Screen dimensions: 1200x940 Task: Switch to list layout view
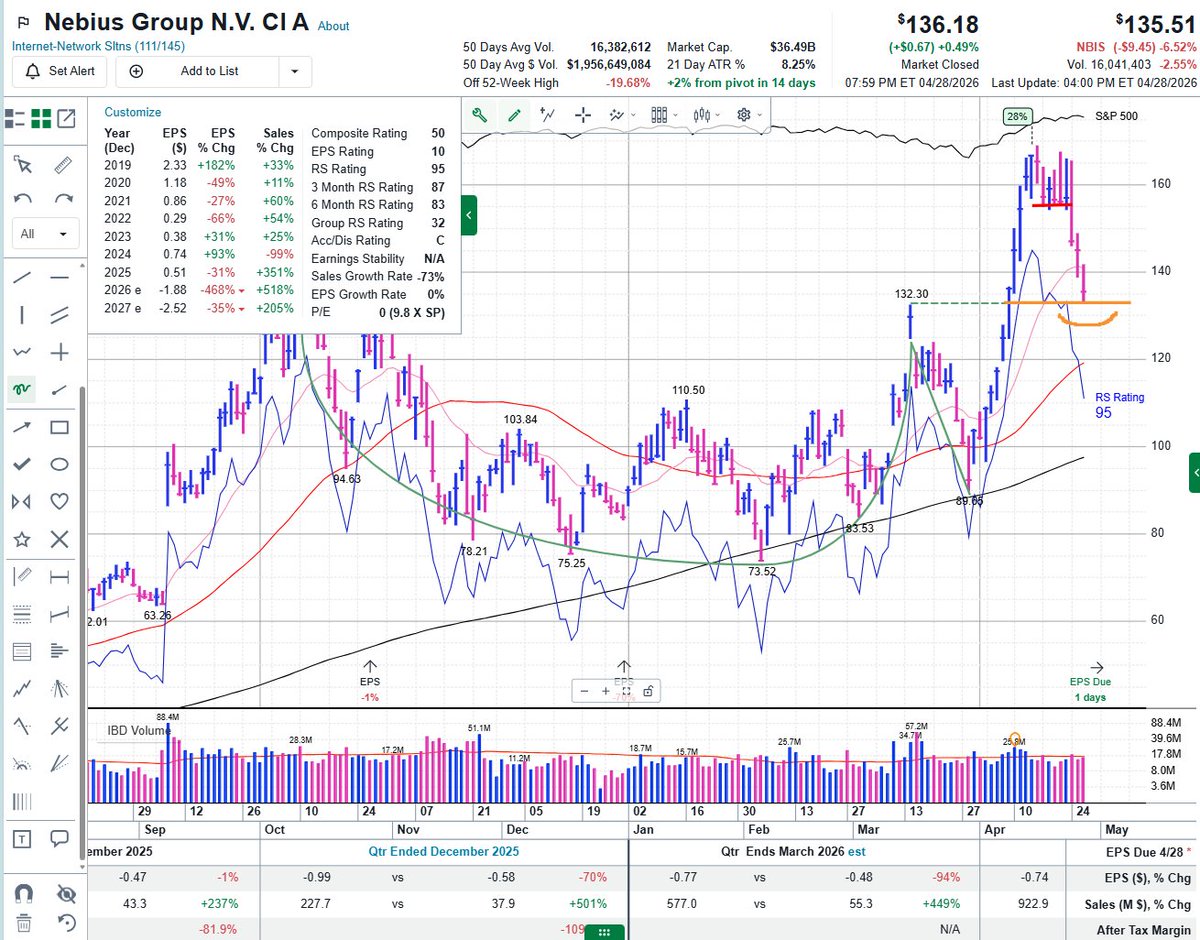click(x=14, y=119)
